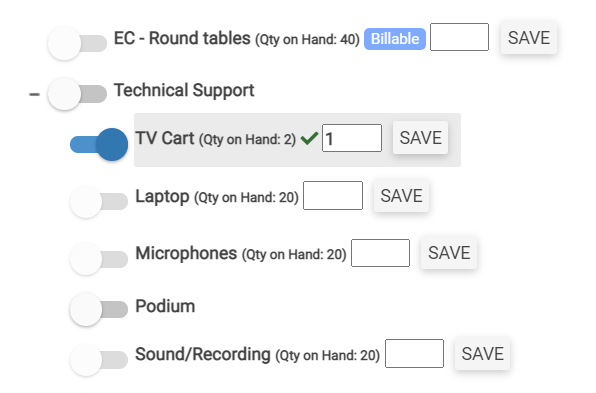Viewport: 596px width, 393px height.
Task: Click the Microphones quantity input
Action: 380,253
